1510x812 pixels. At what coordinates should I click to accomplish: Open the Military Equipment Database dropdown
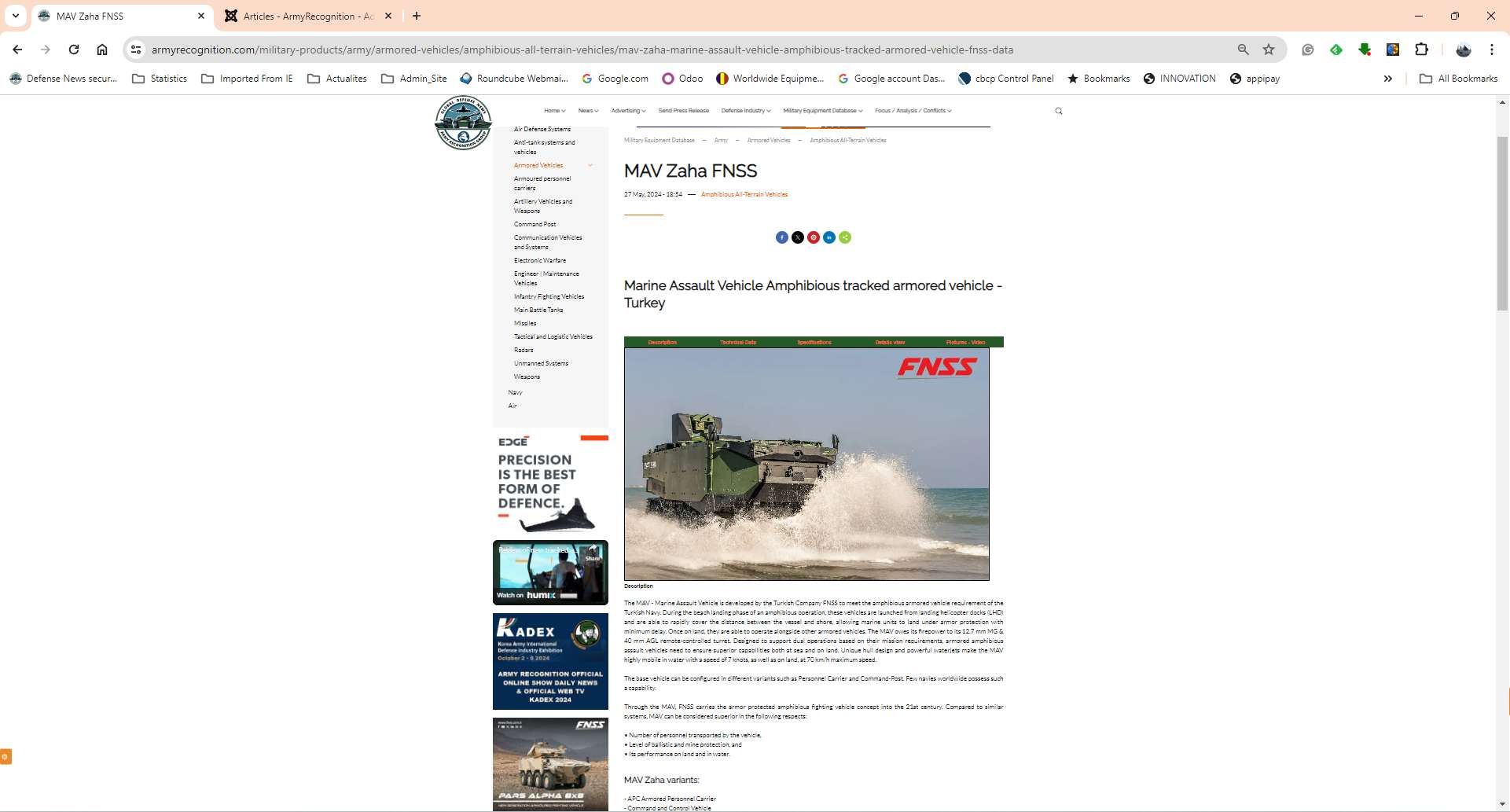click(822, 111)
